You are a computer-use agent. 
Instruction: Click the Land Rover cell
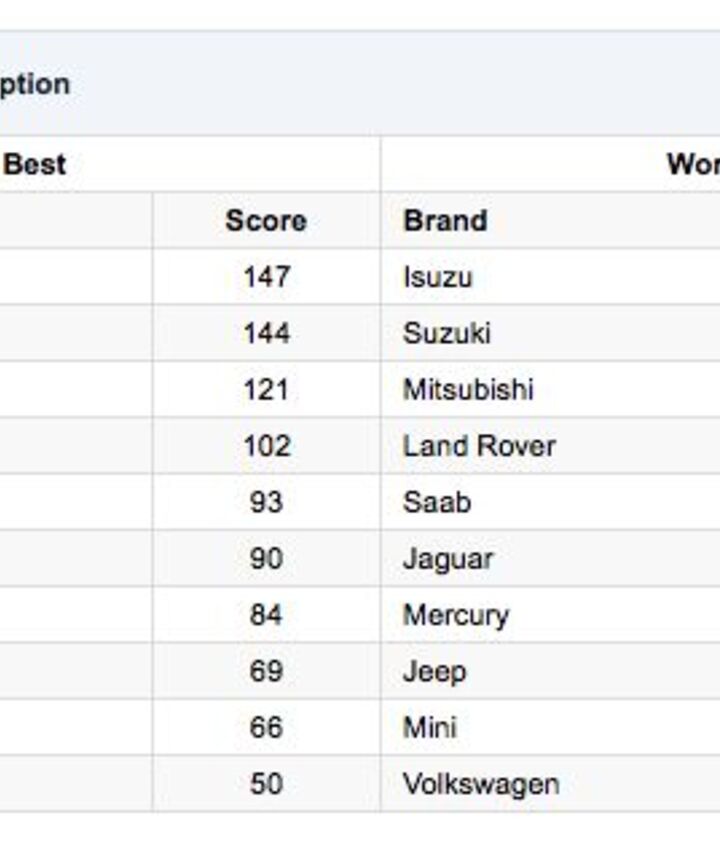(478, 445)
